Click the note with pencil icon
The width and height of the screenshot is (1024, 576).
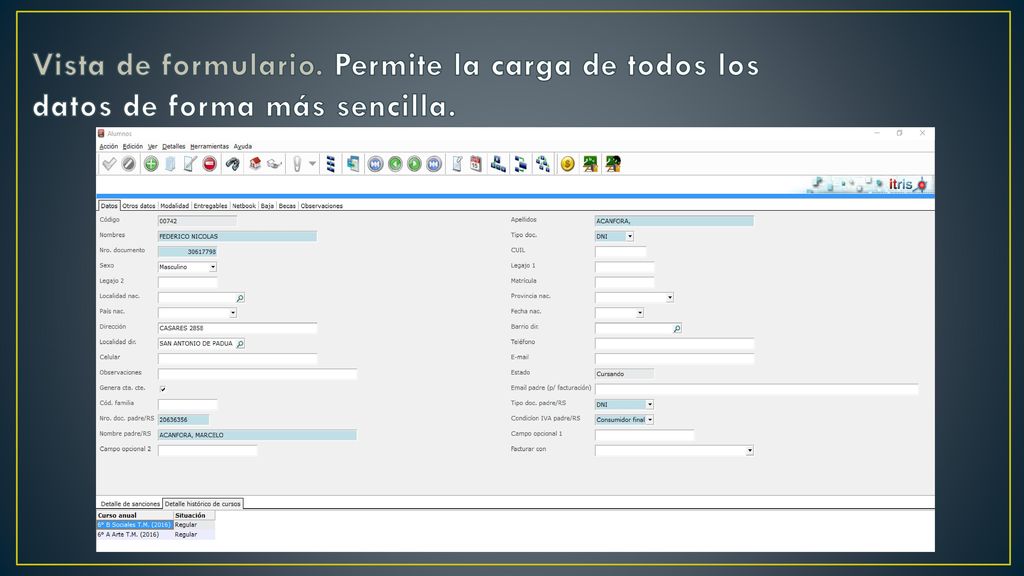point(457,164)
